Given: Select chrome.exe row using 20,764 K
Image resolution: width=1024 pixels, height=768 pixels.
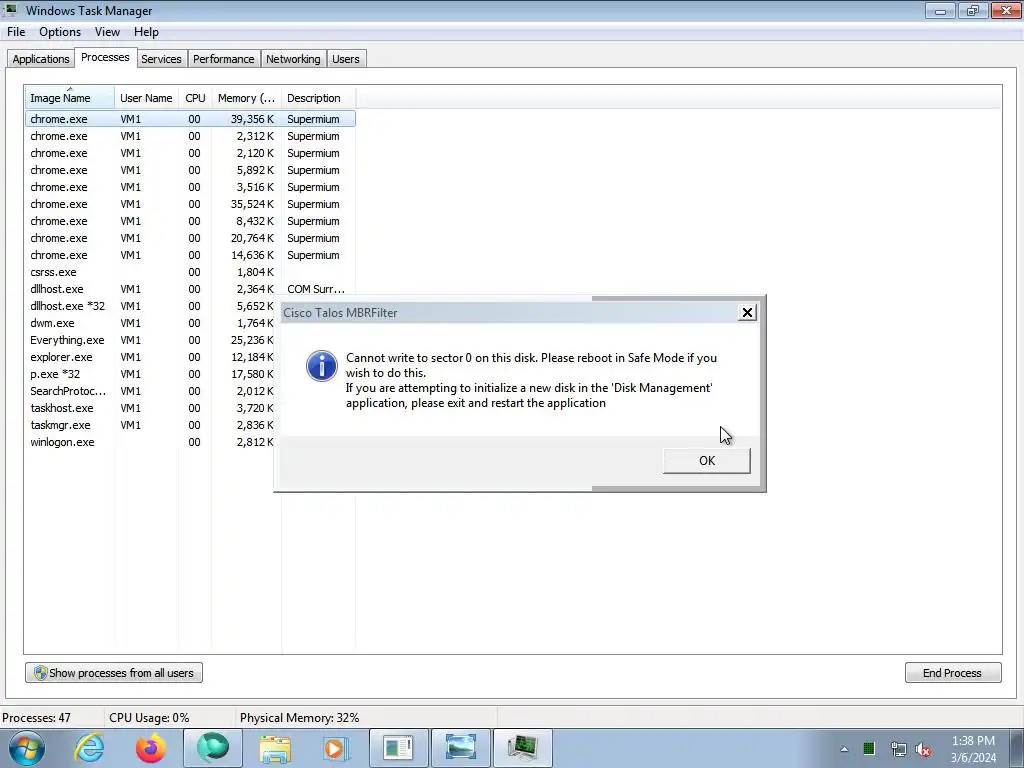Looking at the screenshot, I should pyautogui.click(x=190, y=238).
